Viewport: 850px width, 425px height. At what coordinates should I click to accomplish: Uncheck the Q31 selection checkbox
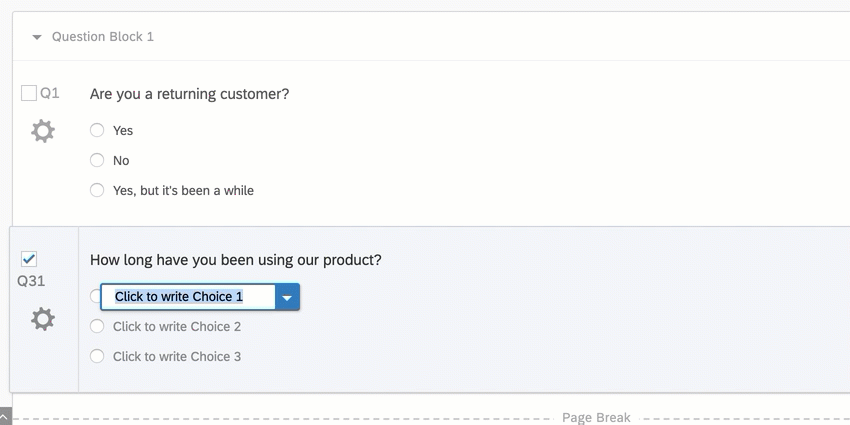pyautogui.click(x=29, y=259)
